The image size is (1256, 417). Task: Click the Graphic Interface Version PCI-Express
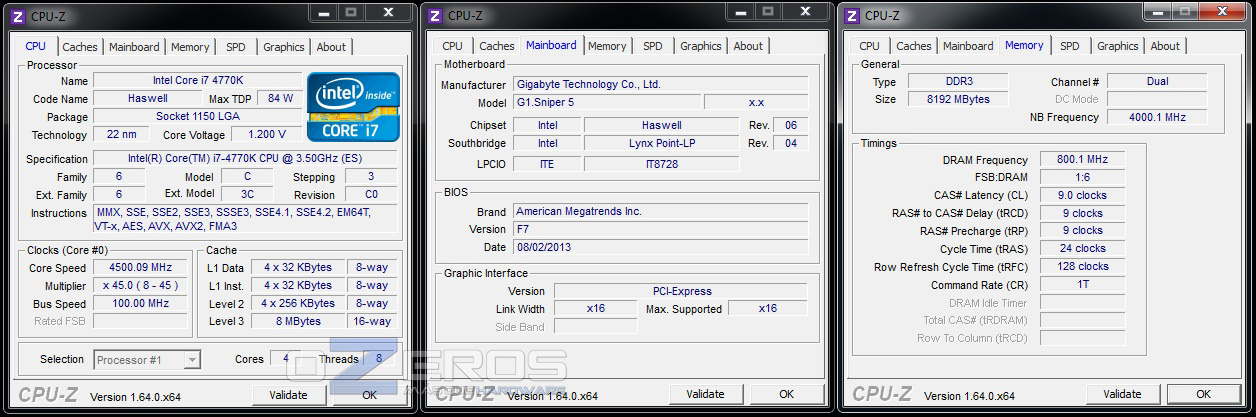680,292
